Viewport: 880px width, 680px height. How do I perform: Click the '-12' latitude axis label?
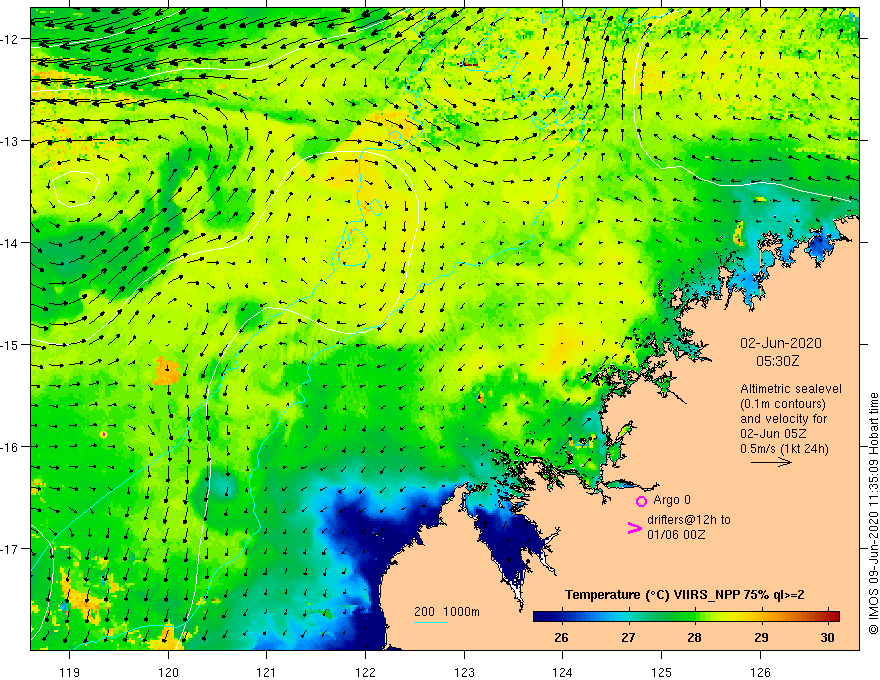click(x=10, y=39)
